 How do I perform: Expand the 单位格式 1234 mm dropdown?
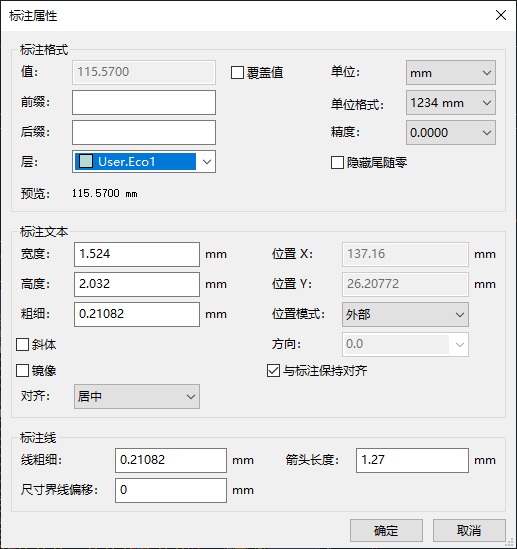click(451, 103)
